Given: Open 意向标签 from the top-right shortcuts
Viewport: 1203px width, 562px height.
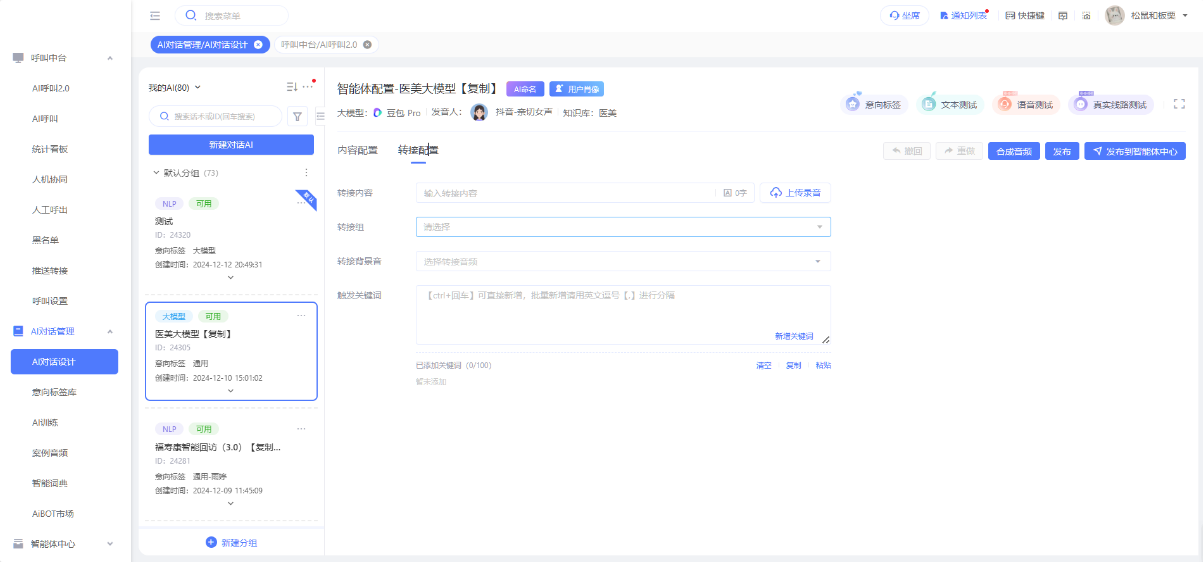Looking at the screenshot, I should pyautogui.click(x=874, y=104).
